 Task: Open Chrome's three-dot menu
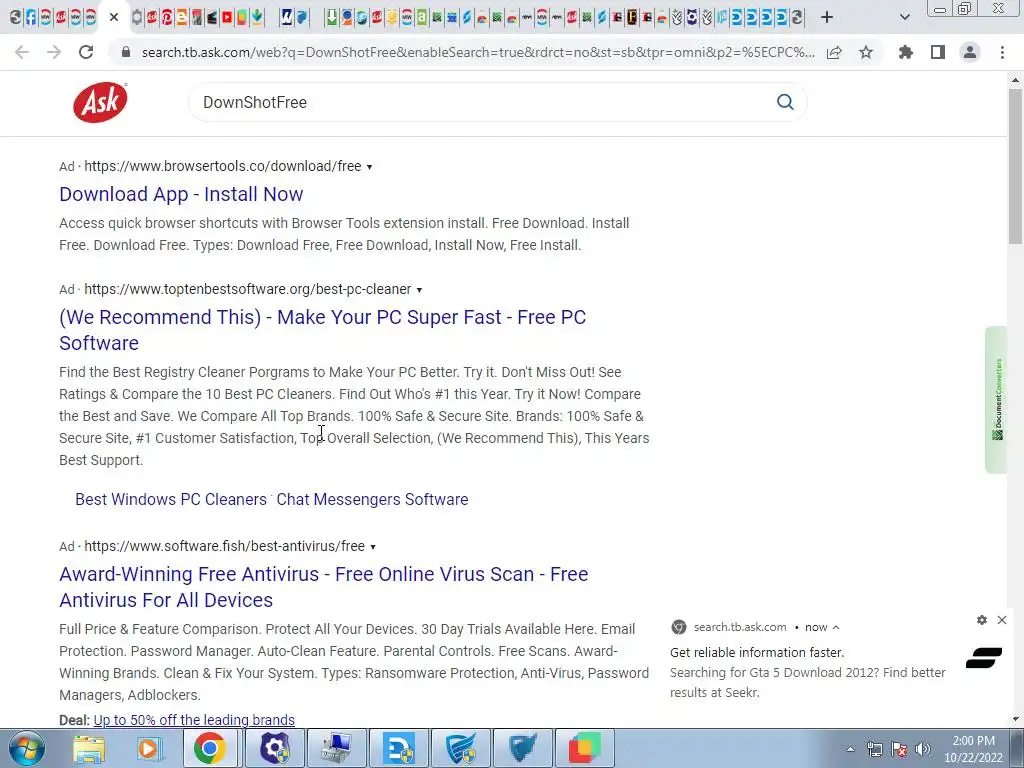click(1002, 52)
